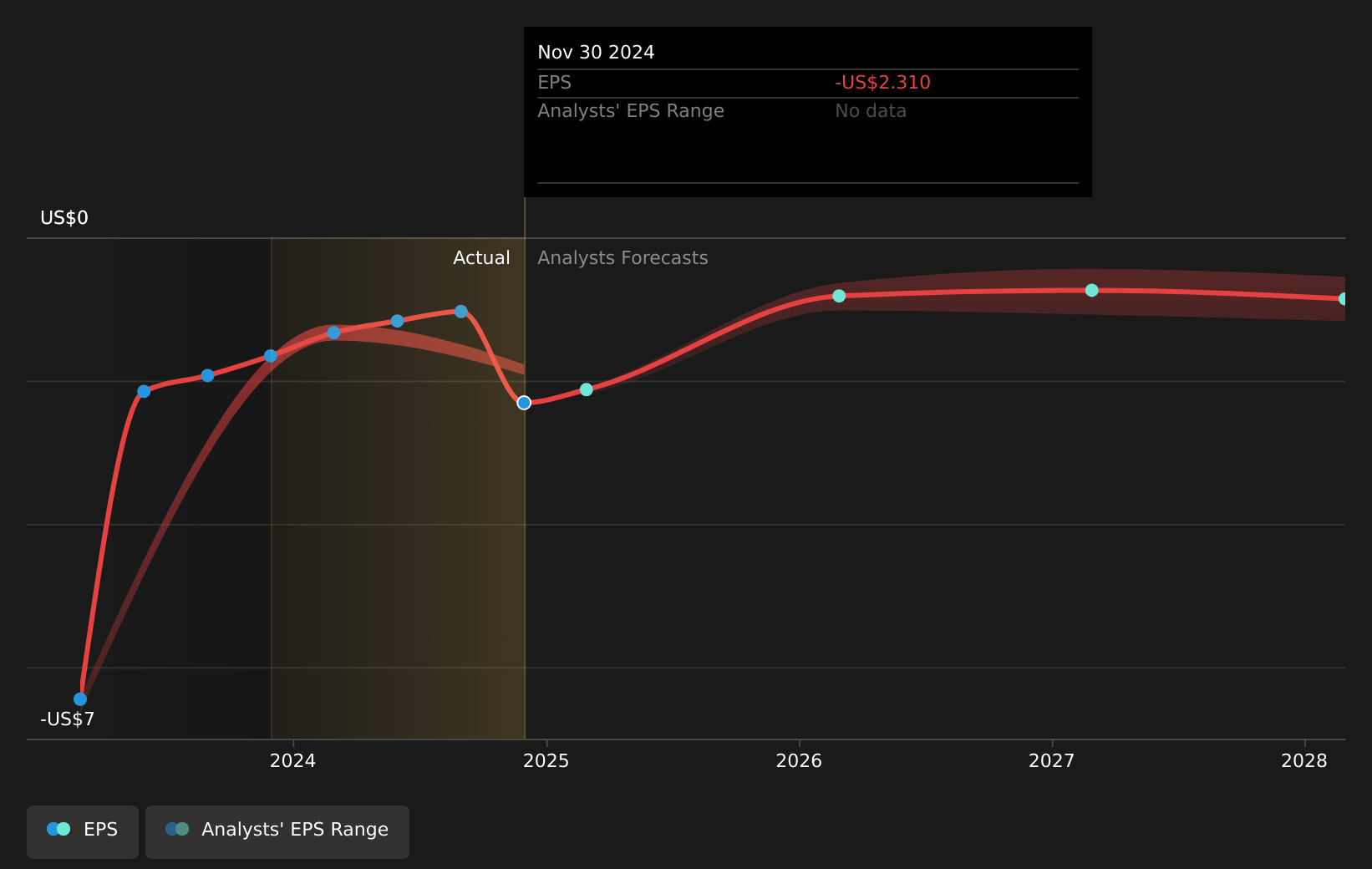Image resolution: width=1372 pixels, height=869 pixels.
Task: Toggle the Analysts' EPS Range legend
Action: coord(277,831)
